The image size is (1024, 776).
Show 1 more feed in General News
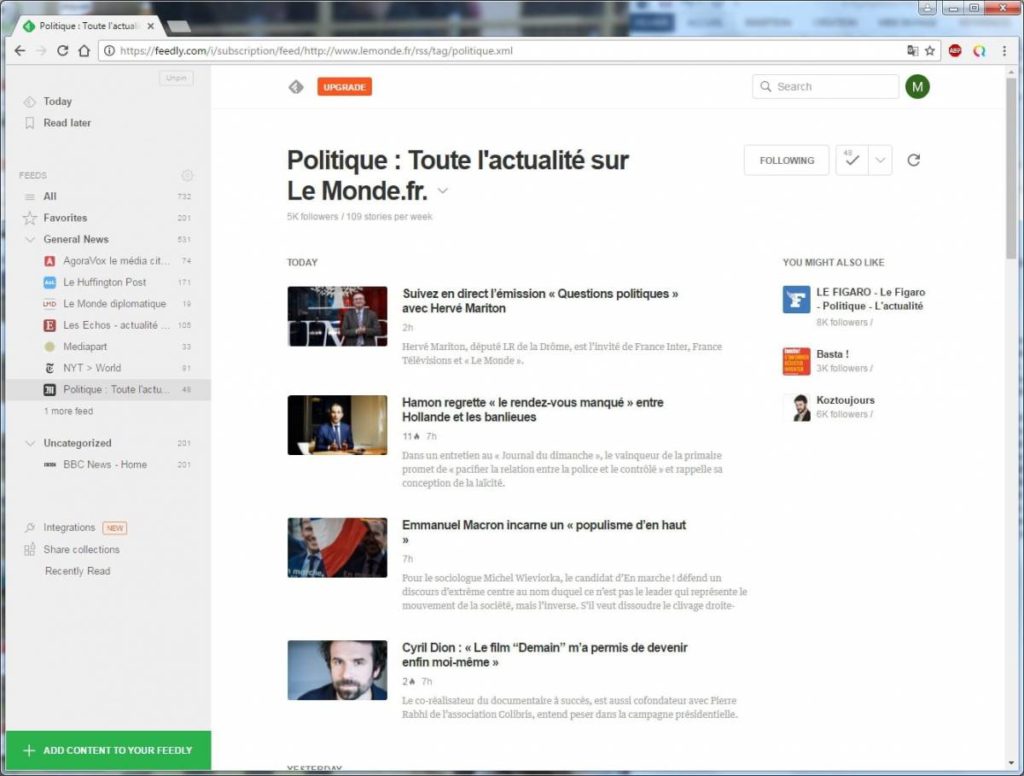coord(69,411)
